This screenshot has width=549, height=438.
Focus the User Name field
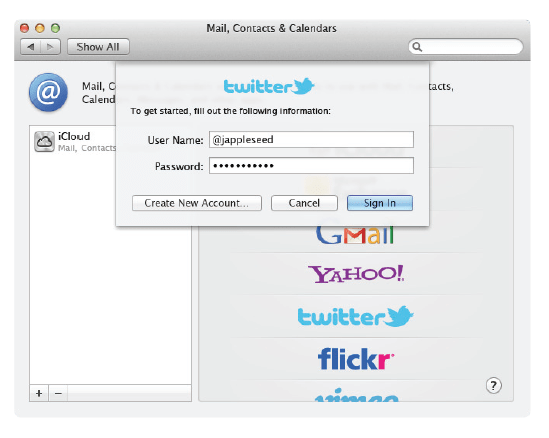coord(311,140)
